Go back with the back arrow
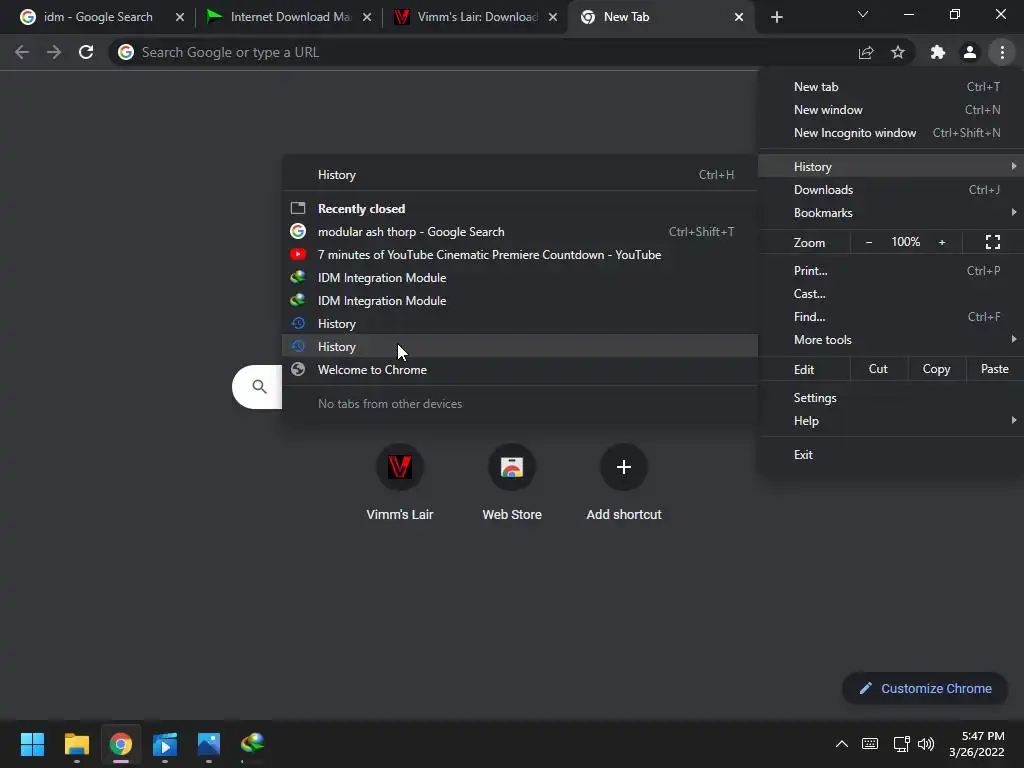 22,52
